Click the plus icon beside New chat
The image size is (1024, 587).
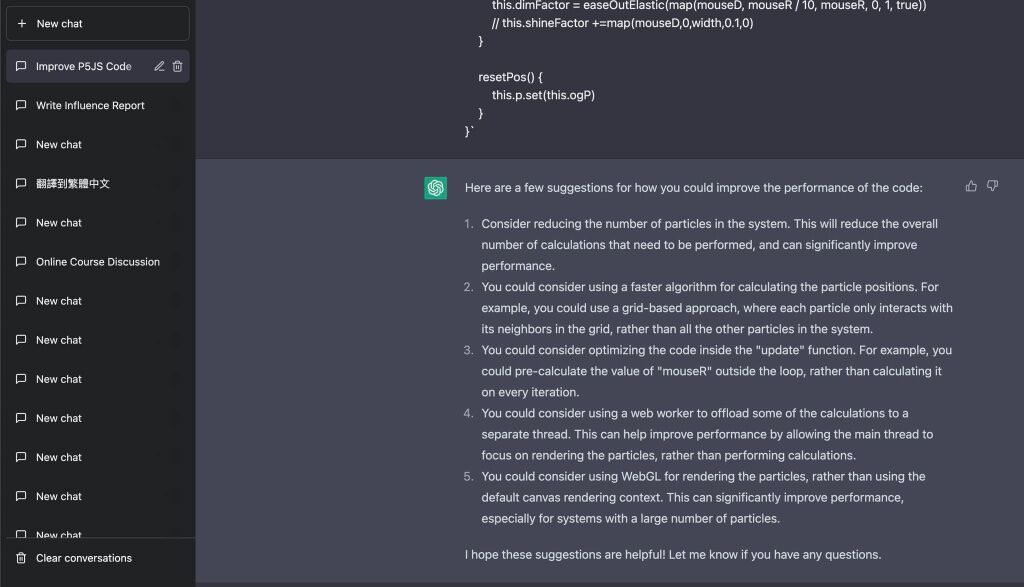pos(22,24)
